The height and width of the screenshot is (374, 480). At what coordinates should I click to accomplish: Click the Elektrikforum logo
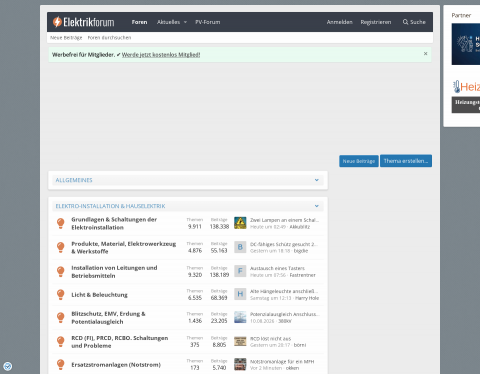pyautogui.click(x=83, y=22)
